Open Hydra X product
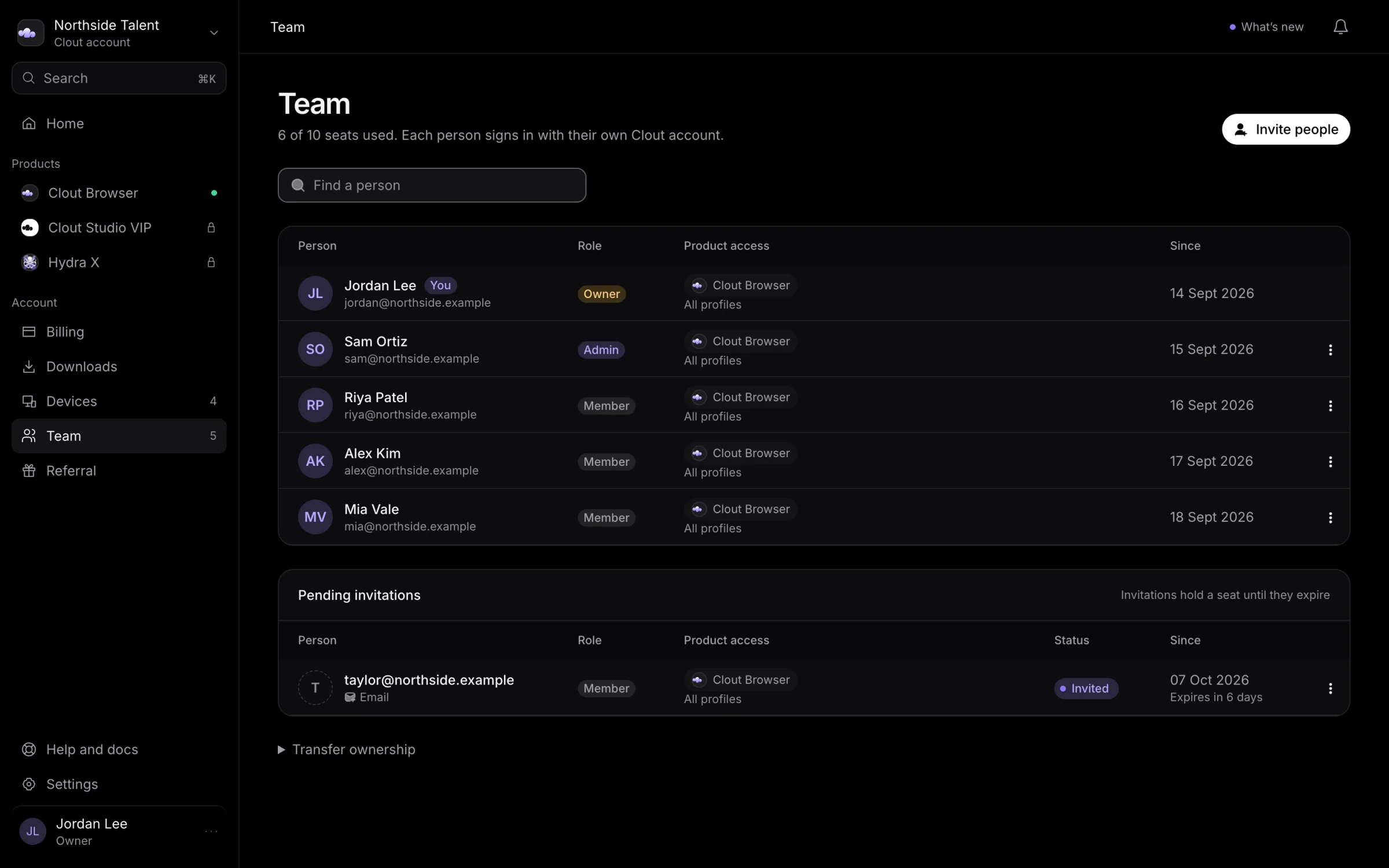1389x868 pixels. click(x=119, y=262)
